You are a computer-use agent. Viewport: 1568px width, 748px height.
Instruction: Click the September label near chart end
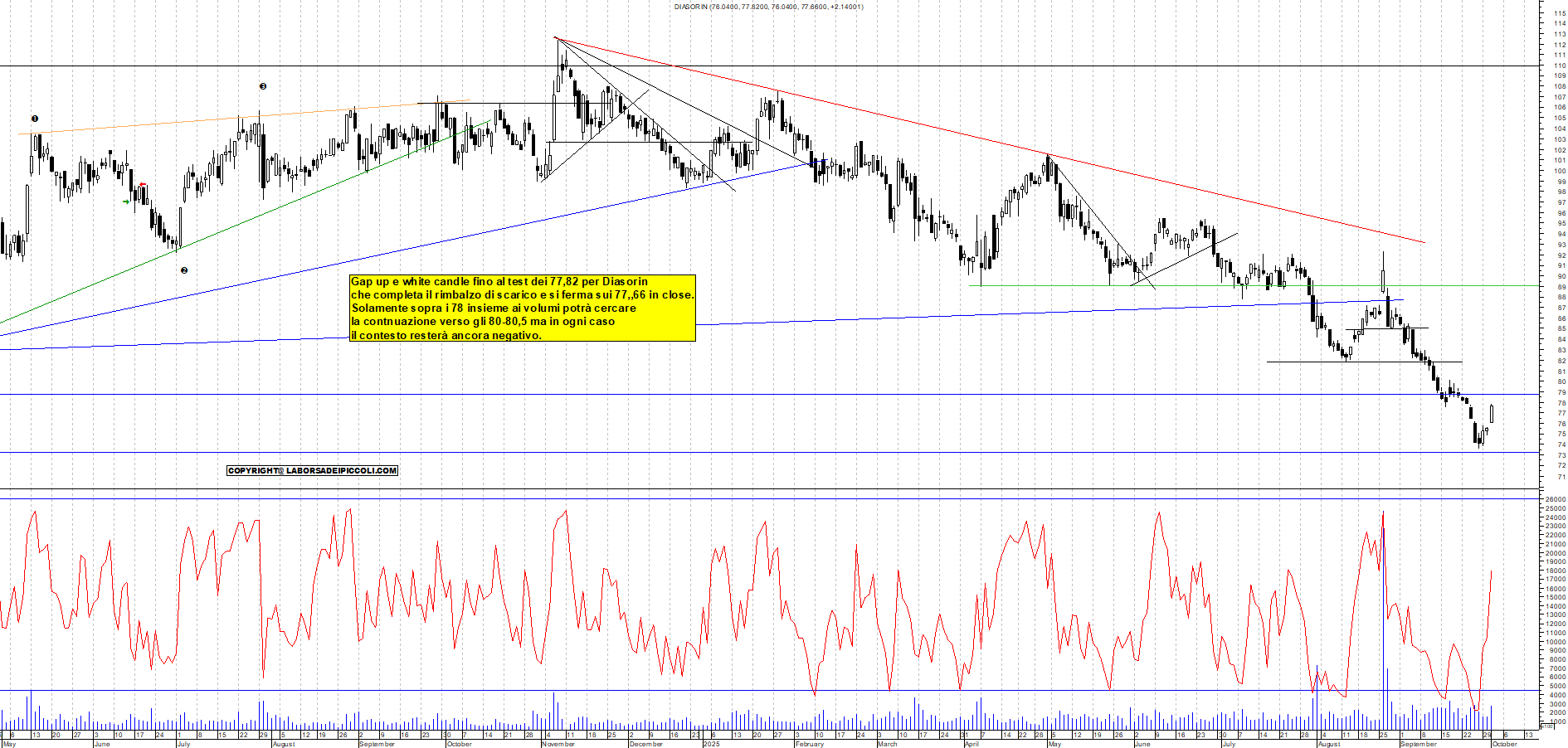tap(1418, 744)
